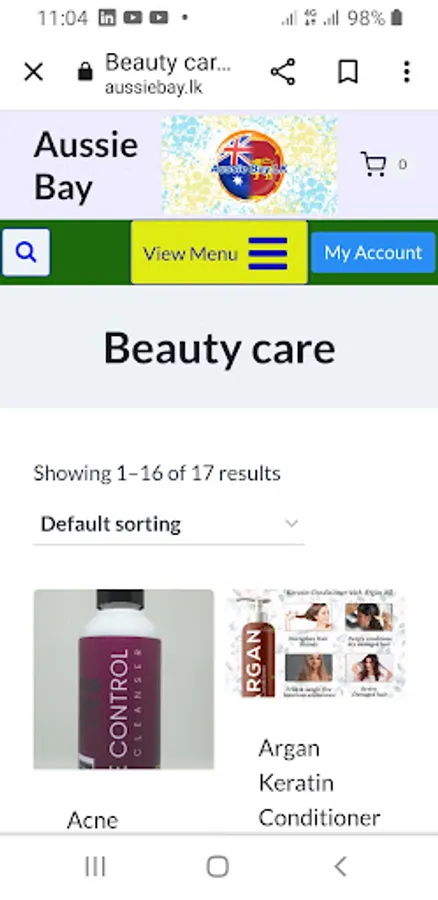Click the sorting dropdown chevron arrow
This screenshot has height=900, width=438.
pyautogui.click(x=292, y=523)
